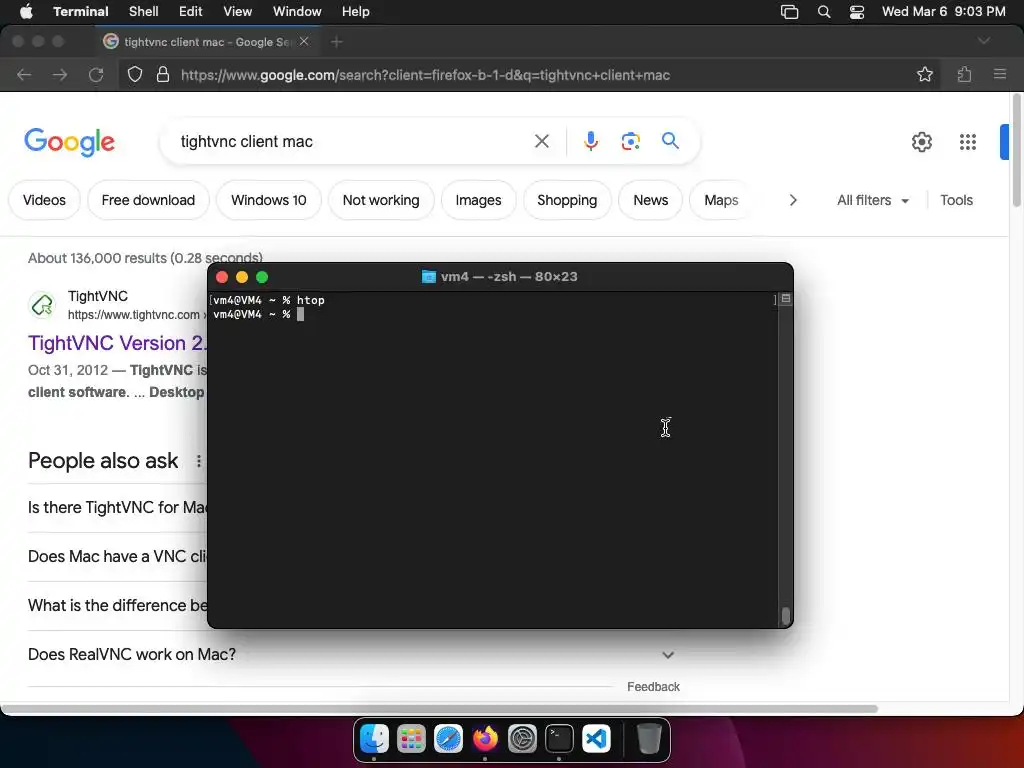Screen dimensions: 1024x768
Task: Expand What is the difference question
Action: 118,605
